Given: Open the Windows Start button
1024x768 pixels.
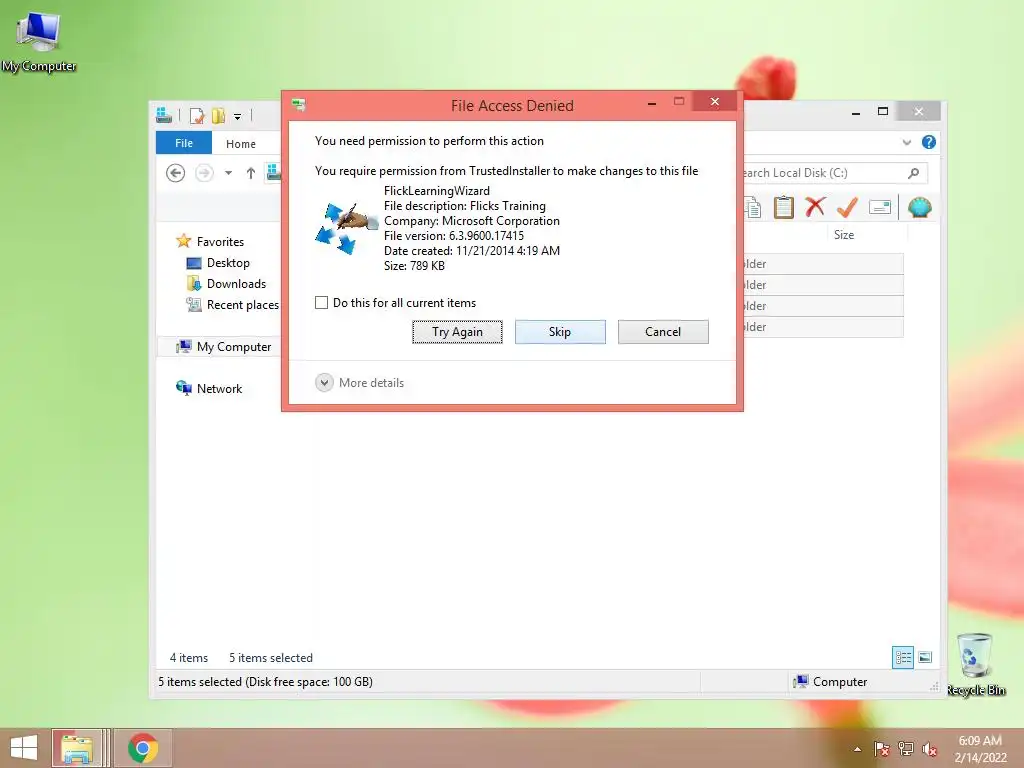Looking at the screenshot, I should tap(24, 748).
